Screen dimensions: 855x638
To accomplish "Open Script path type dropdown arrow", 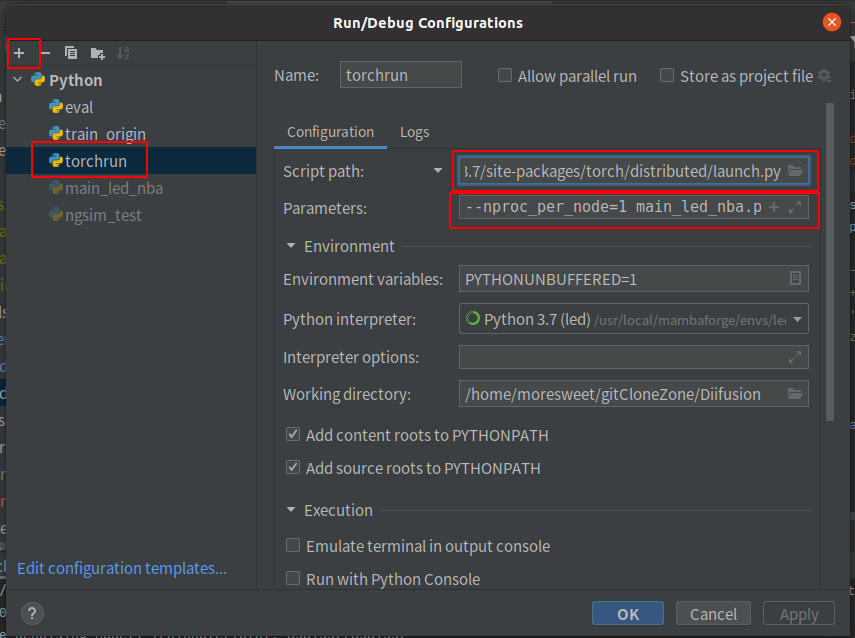I will coord(438,171).
